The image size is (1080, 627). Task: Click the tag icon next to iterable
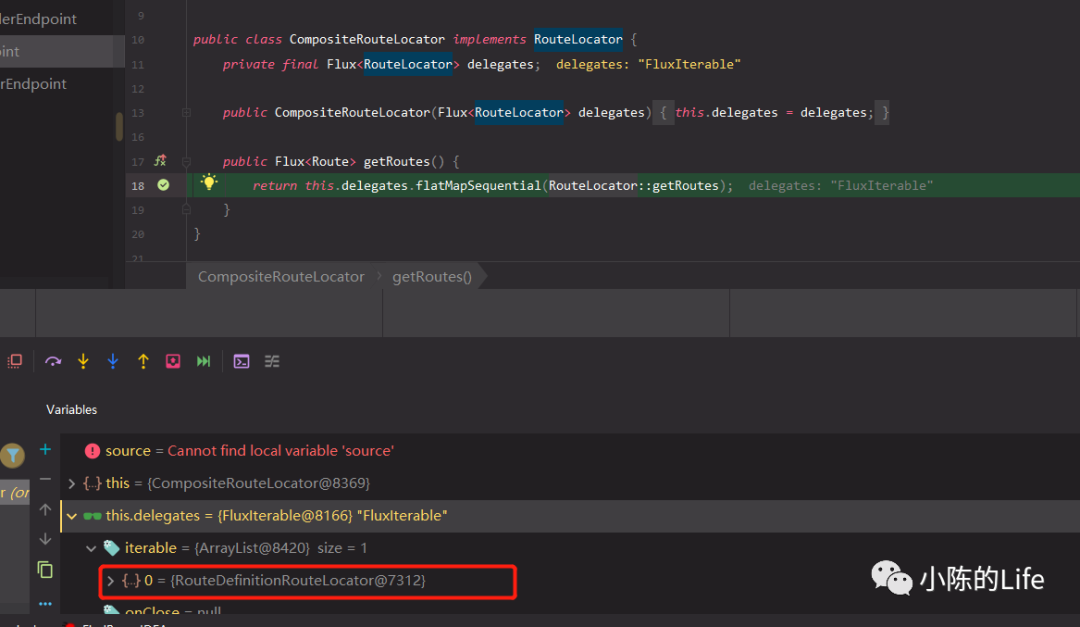click(x=111, y=548)
